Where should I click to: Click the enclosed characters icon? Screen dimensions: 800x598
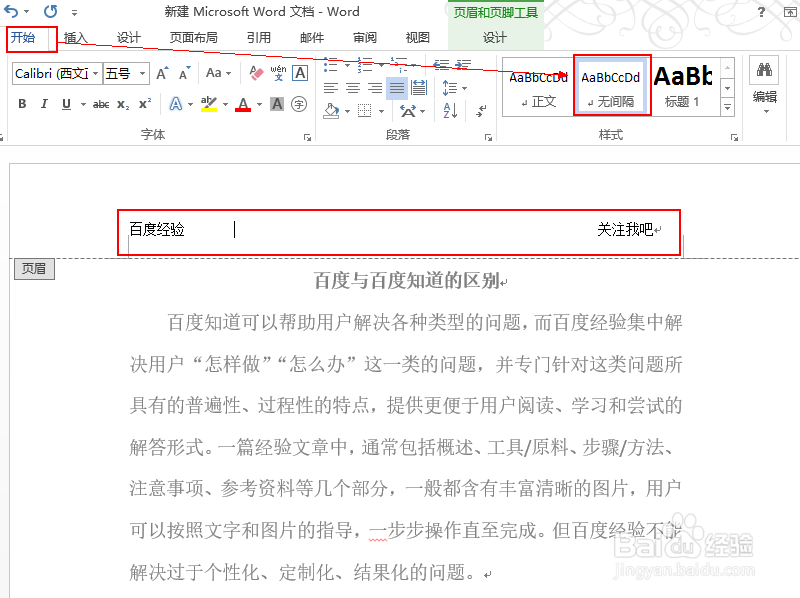(299, 104)
